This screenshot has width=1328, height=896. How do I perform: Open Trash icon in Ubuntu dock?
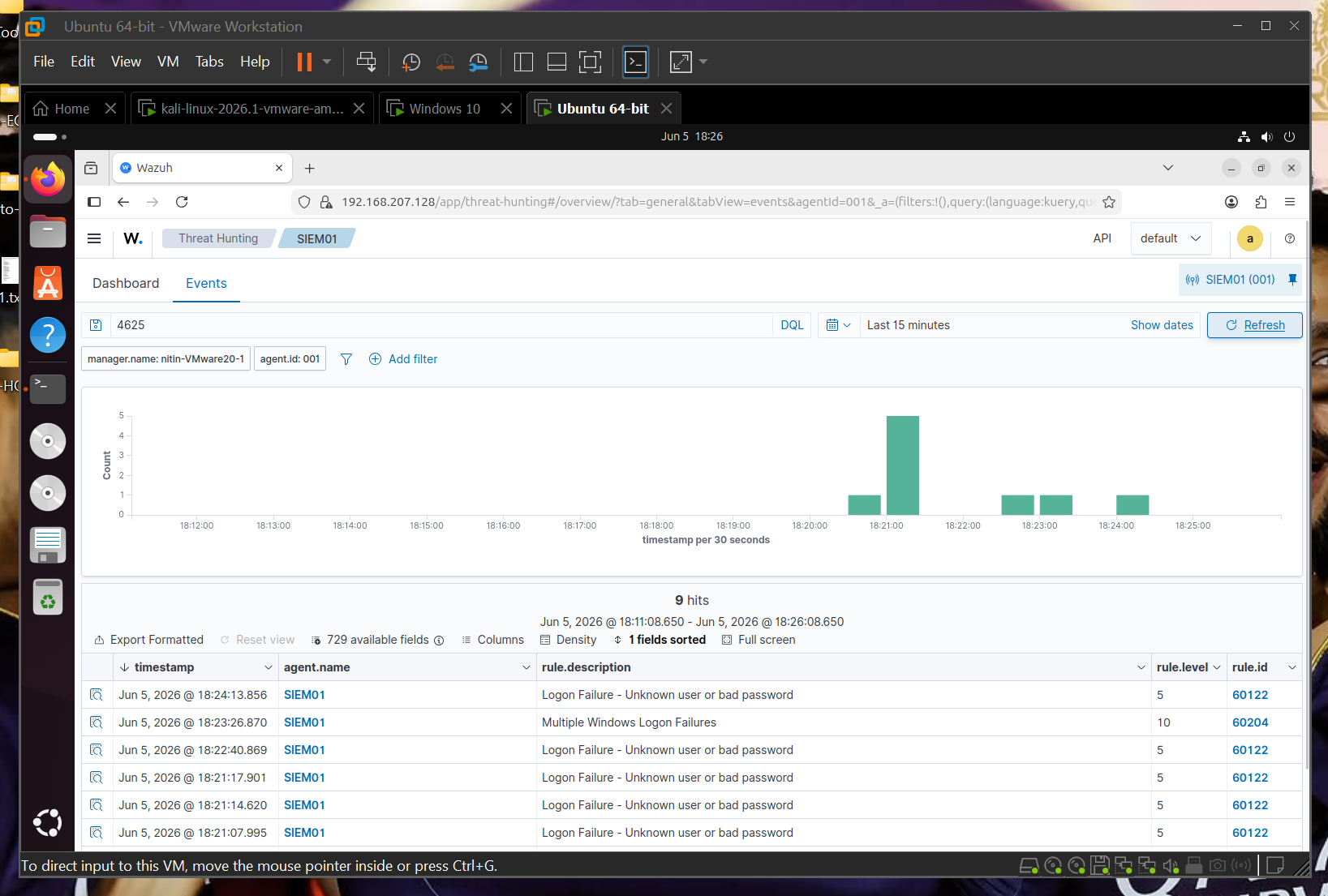point(48,598)
